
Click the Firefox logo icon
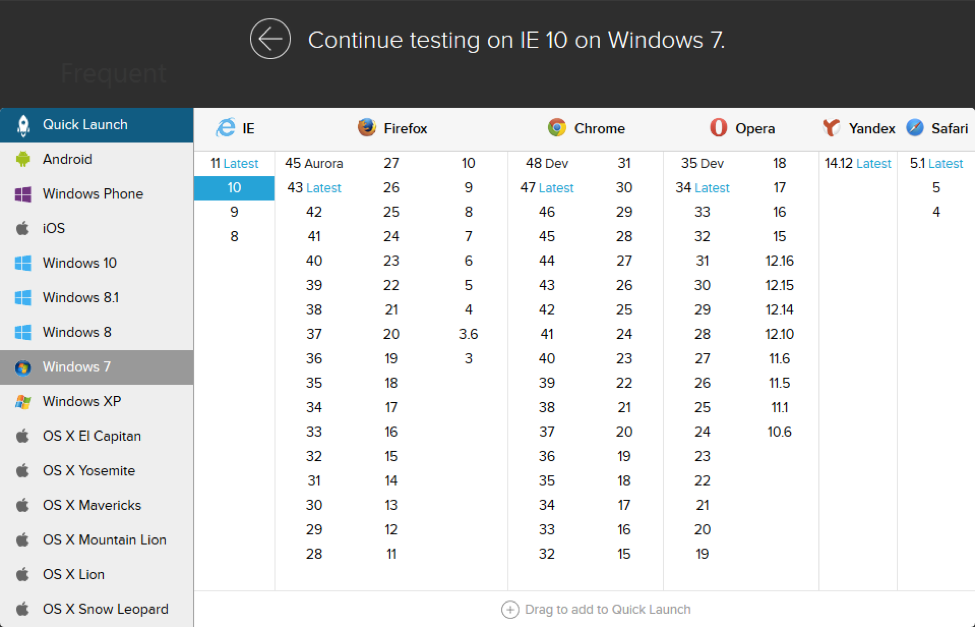point(367,128)
